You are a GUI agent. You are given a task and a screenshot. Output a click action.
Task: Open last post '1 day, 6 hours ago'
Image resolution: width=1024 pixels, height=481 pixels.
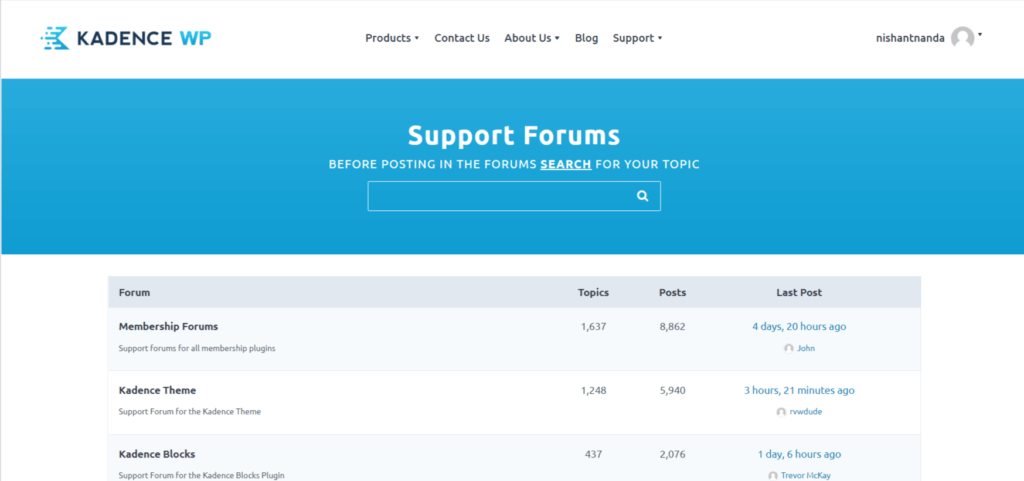tap(799, 454)
